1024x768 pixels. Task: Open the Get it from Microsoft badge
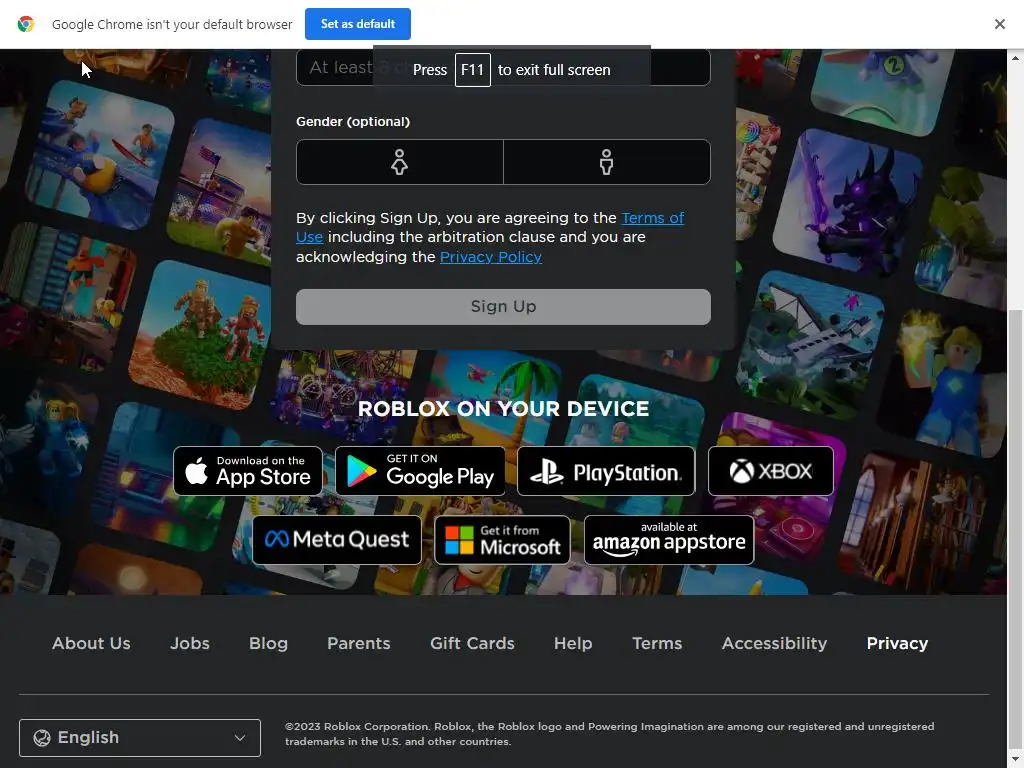502,540
